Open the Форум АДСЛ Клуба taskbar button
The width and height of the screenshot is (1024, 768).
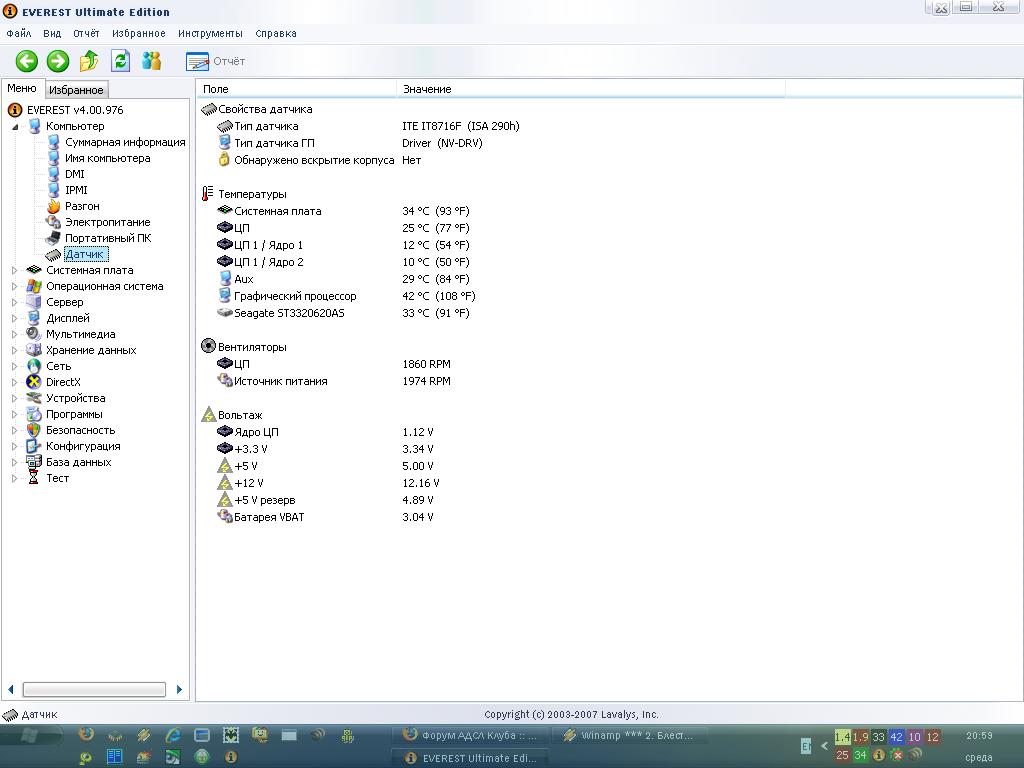pos(470,735)
